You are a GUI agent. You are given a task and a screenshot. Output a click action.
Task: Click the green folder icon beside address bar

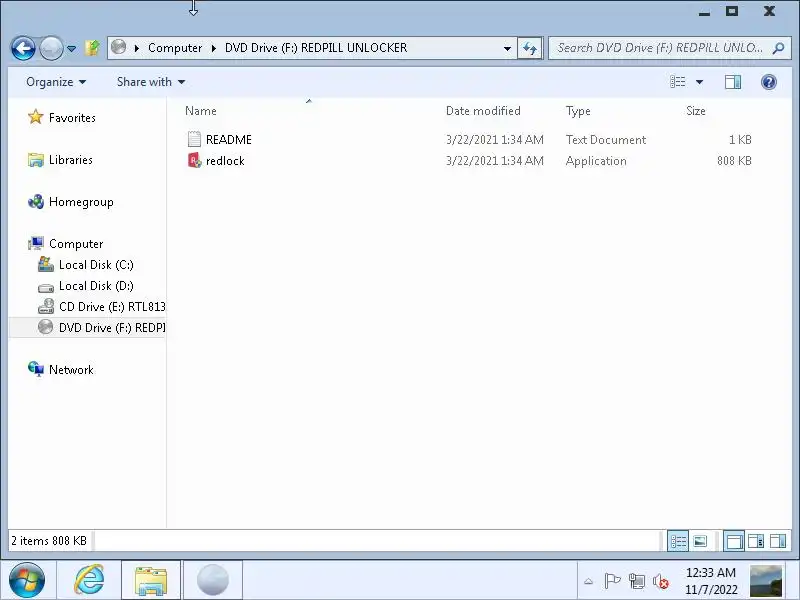pos(92,48)
